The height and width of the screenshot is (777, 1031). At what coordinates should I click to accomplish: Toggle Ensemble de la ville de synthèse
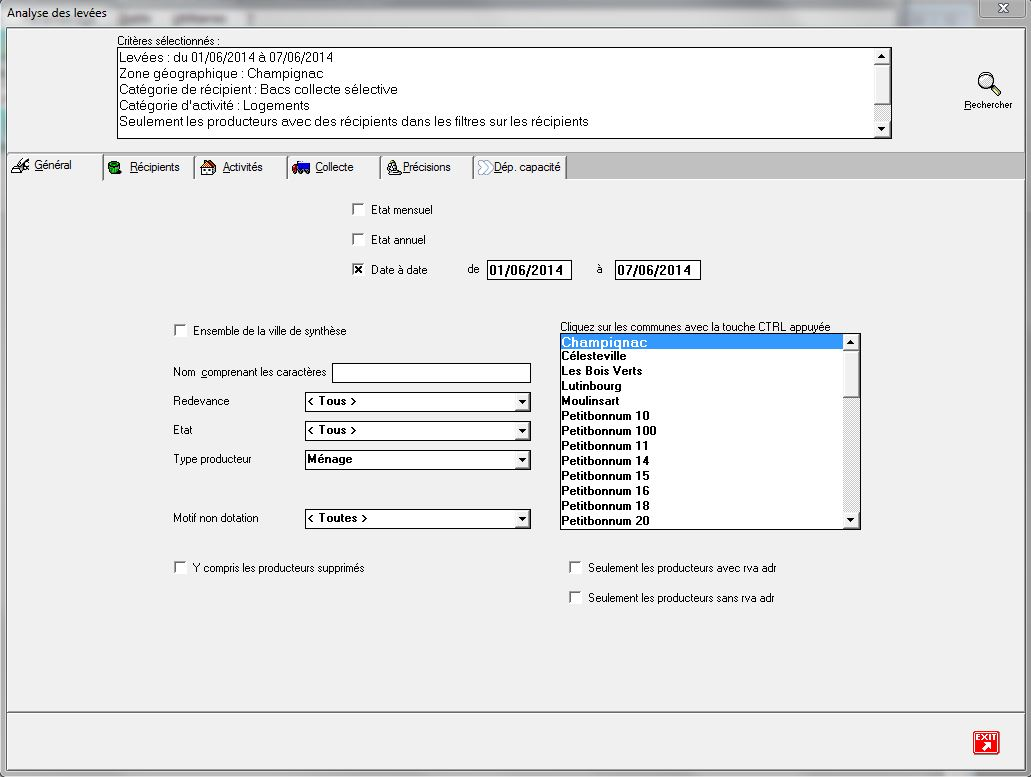click(x=180, y=331)
